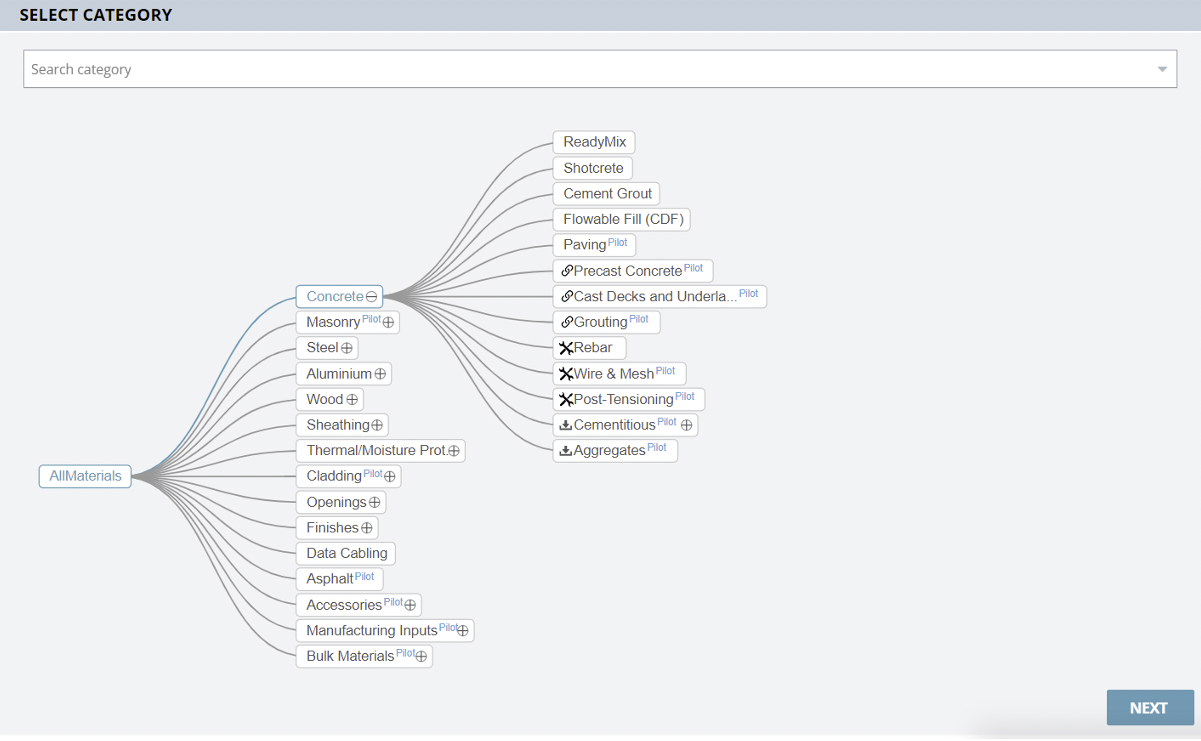Click the link icon next to Grouting

coord(567,322)
